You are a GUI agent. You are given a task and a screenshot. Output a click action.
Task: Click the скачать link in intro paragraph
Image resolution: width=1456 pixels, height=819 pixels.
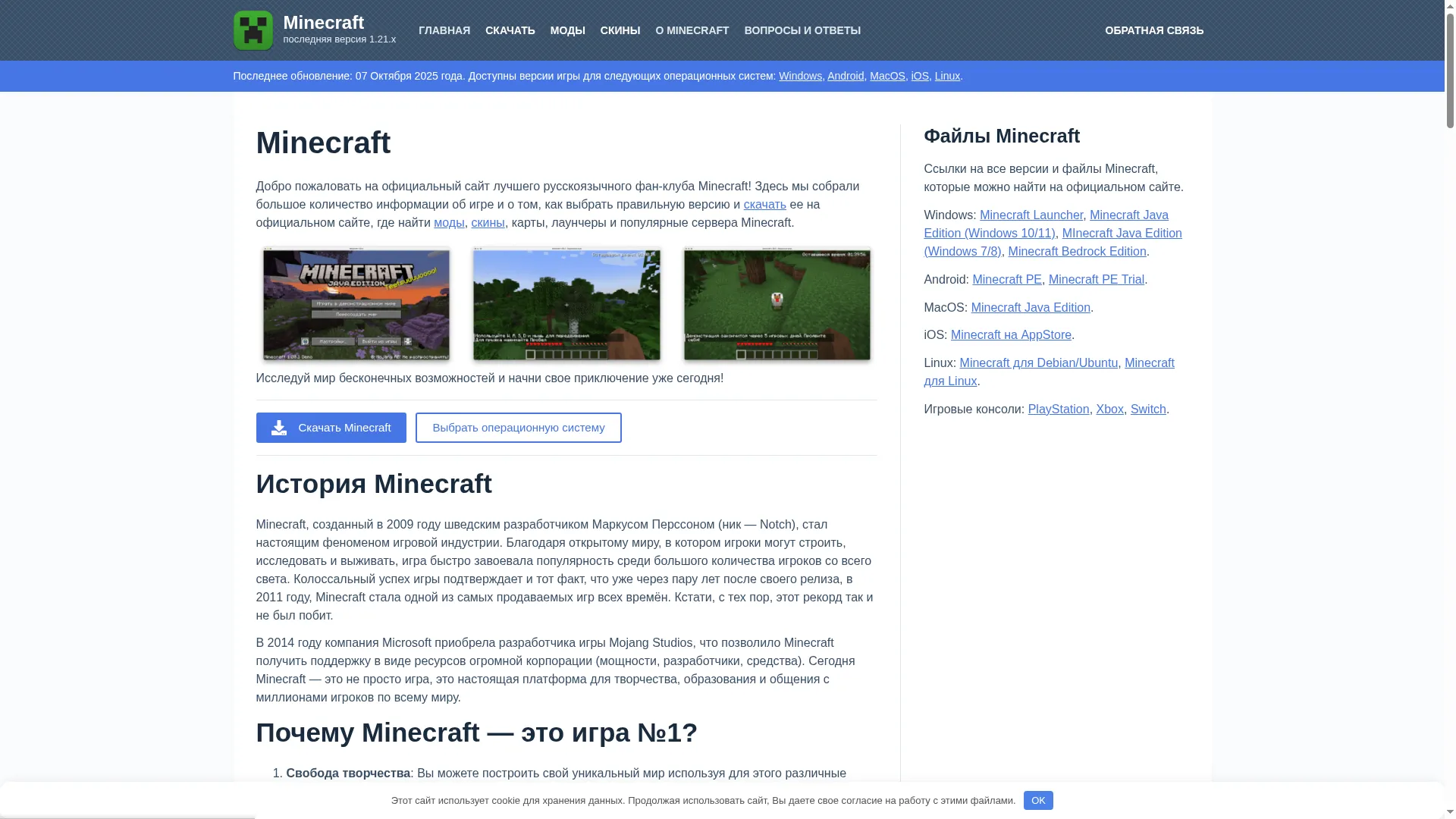765,205
